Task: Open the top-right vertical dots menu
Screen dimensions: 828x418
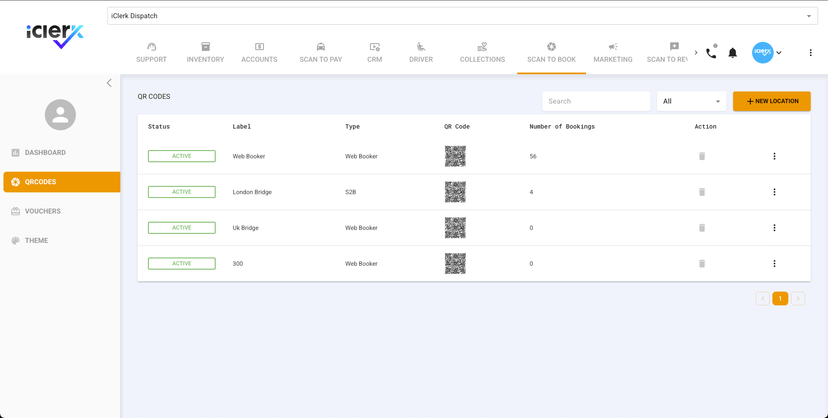Action: (x=810, y=53)
